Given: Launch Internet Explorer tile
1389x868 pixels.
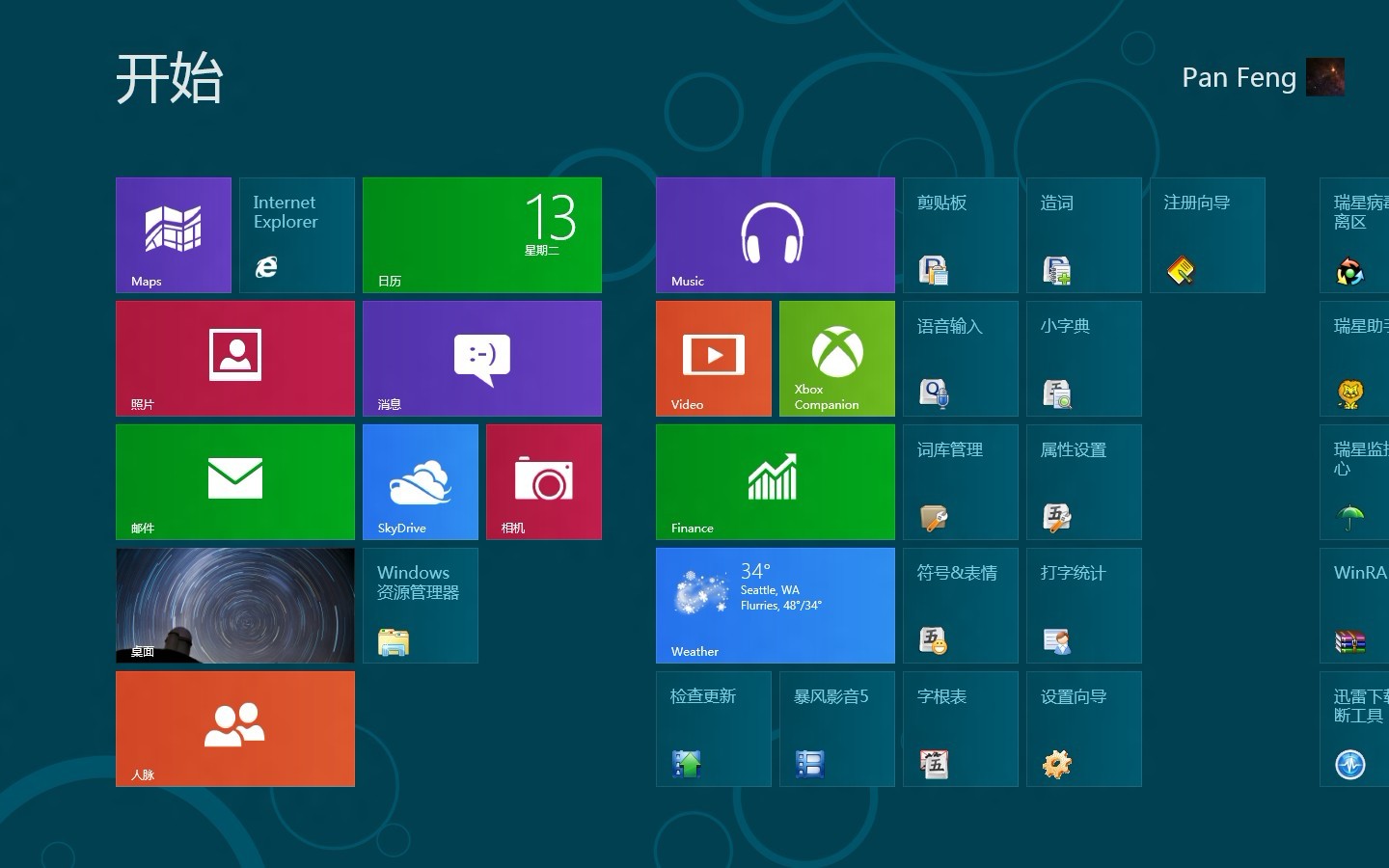Looking at the screenshot, I should coord(297,235).
